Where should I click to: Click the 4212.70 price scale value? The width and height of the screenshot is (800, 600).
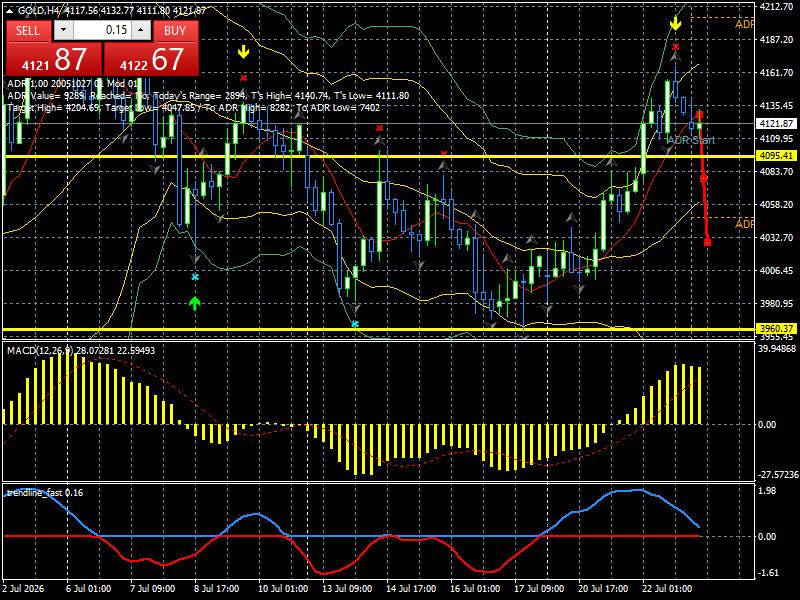coord(776,6)
